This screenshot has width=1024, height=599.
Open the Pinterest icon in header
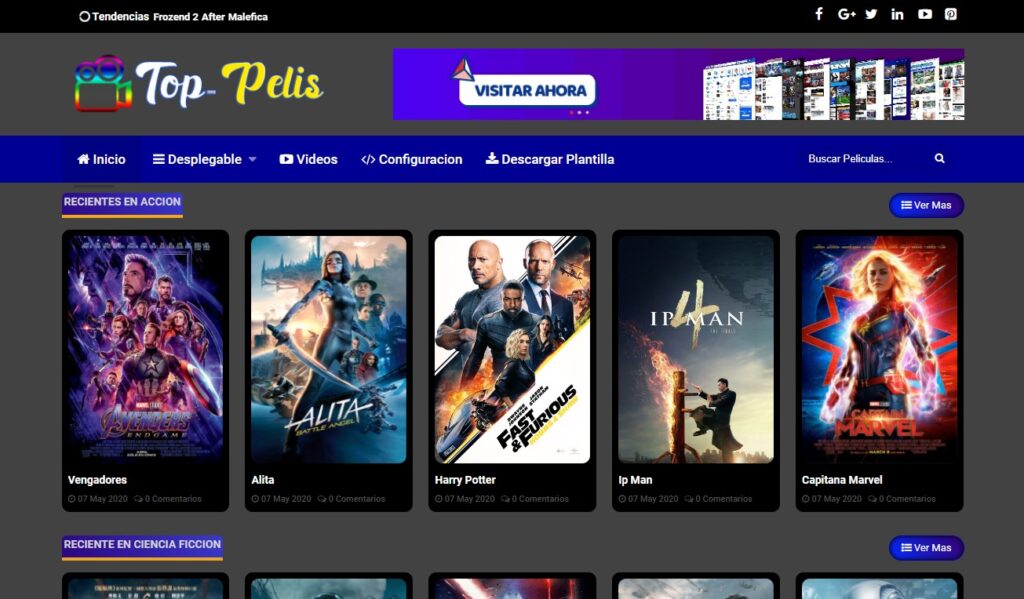pyautogui.click(x=951, y=14)
